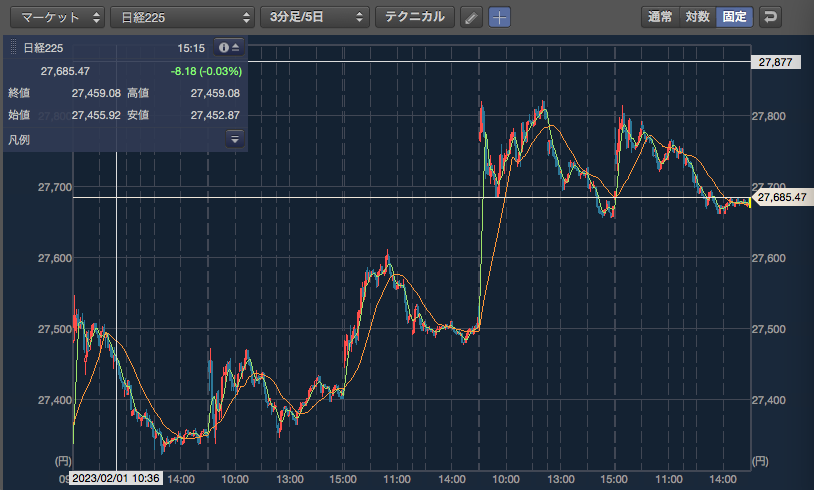Switch scale to 通常 mode
The height and width of the screenshot is (490, 814).
660,17
